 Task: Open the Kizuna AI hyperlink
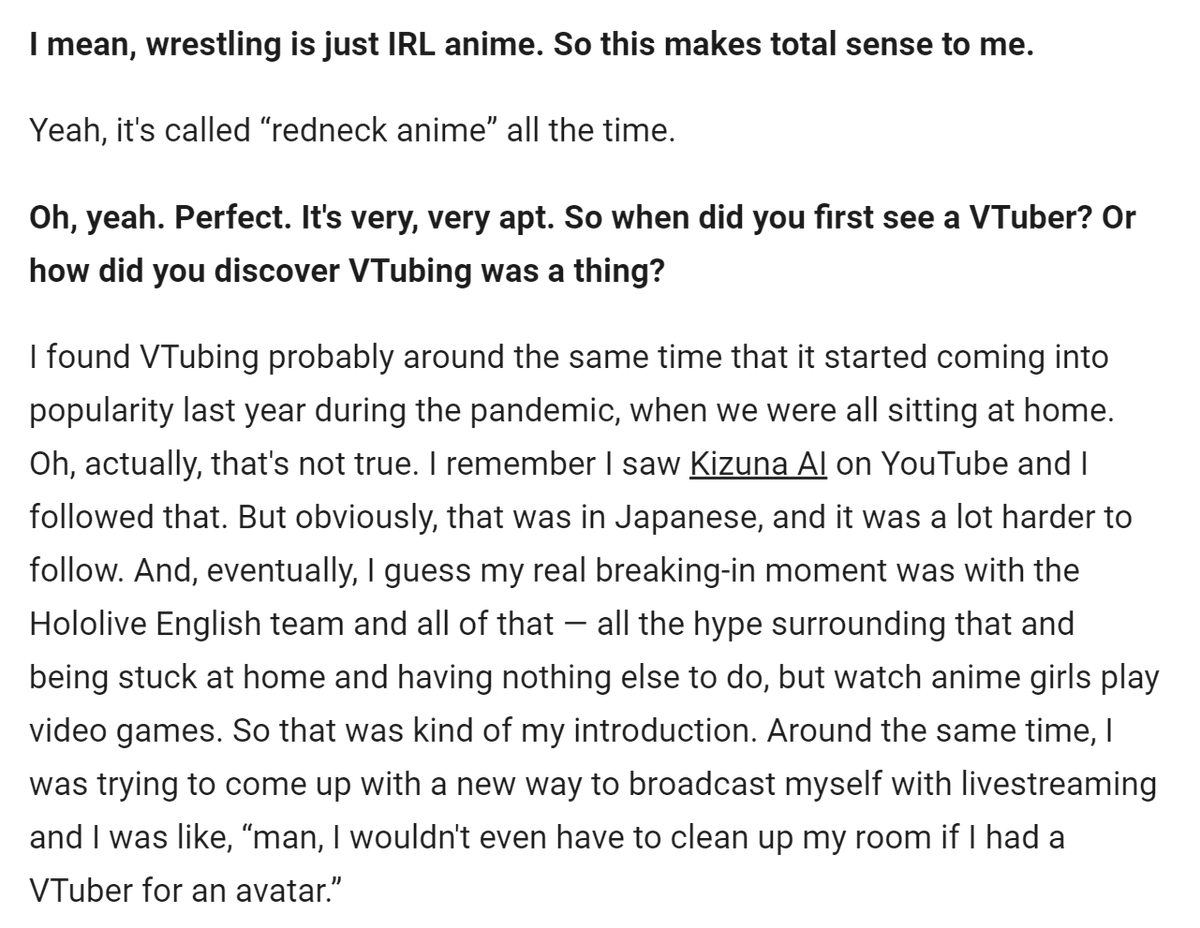(x=758, y=464)
